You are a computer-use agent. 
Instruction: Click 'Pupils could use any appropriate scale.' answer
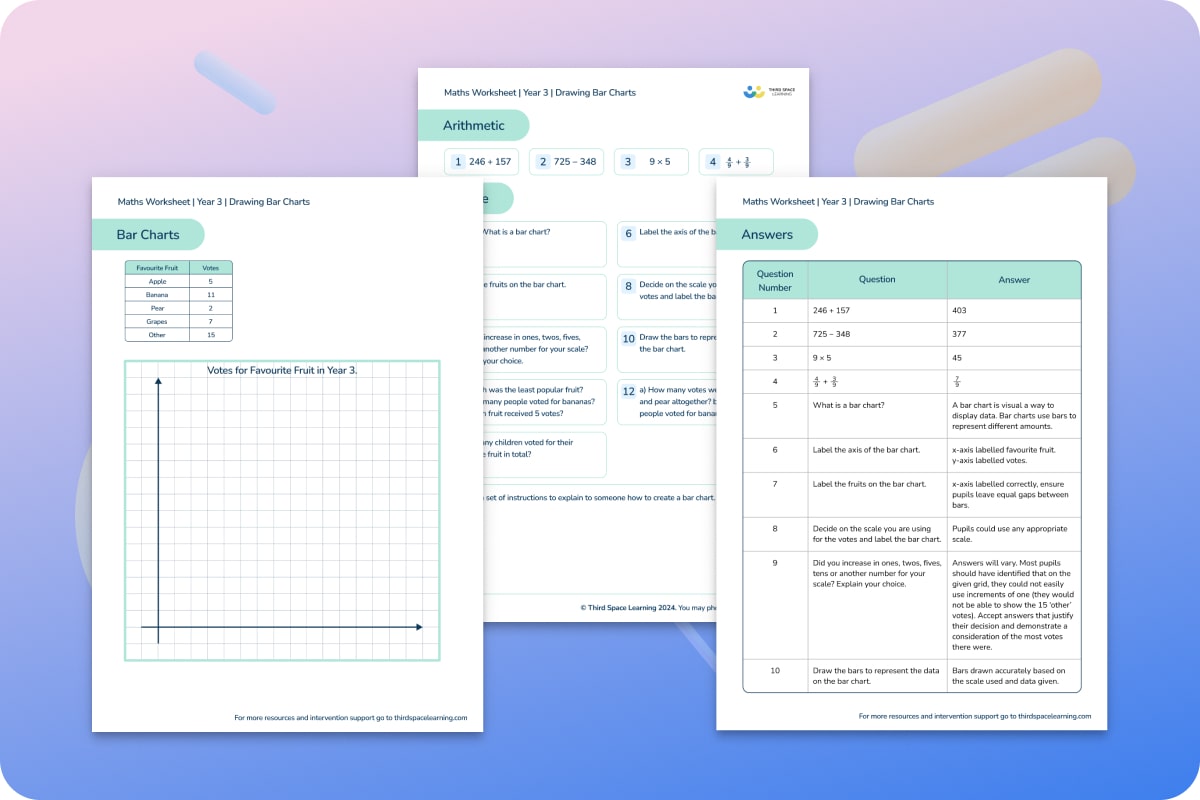pyautogui.click(x=1010, y=534)
